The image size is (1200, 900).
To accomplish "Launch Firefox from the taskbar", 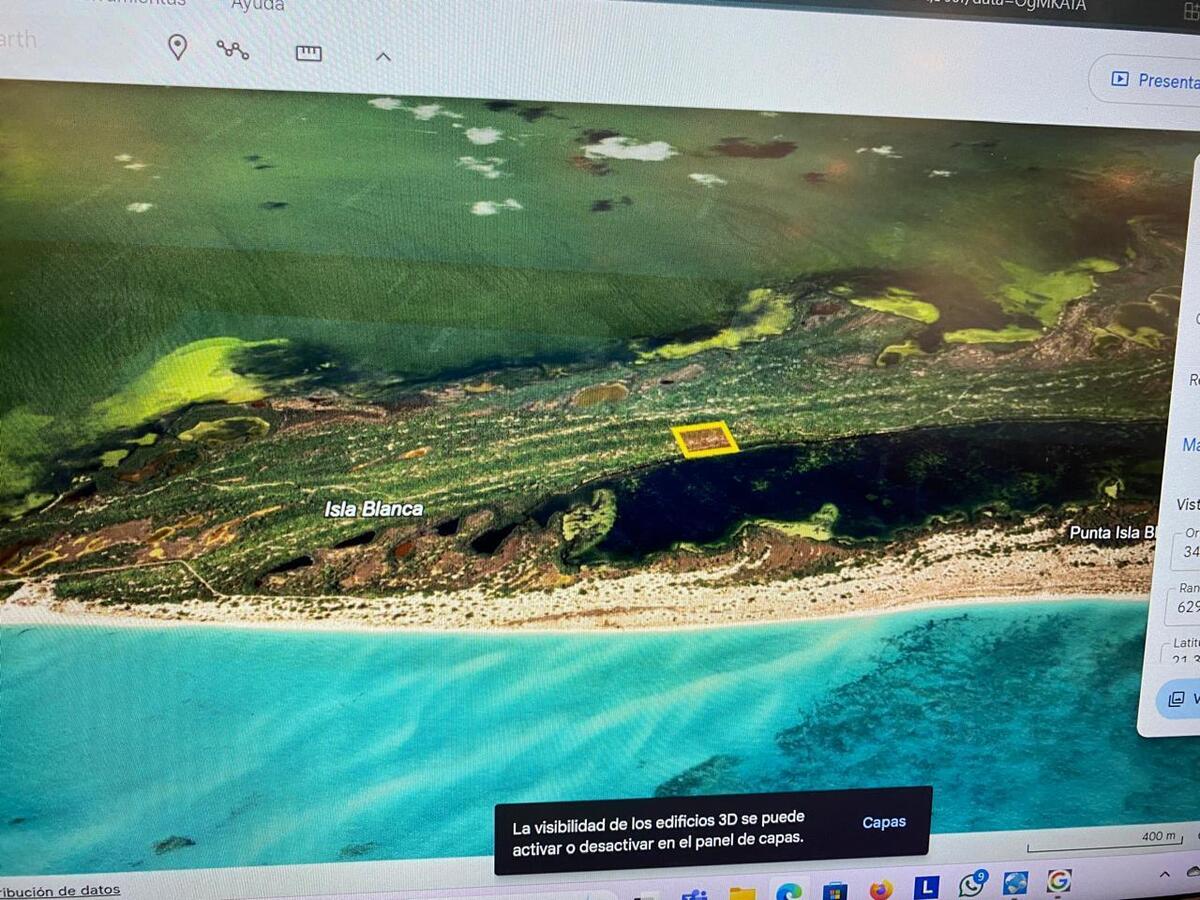I will click(x=880, y=889).
